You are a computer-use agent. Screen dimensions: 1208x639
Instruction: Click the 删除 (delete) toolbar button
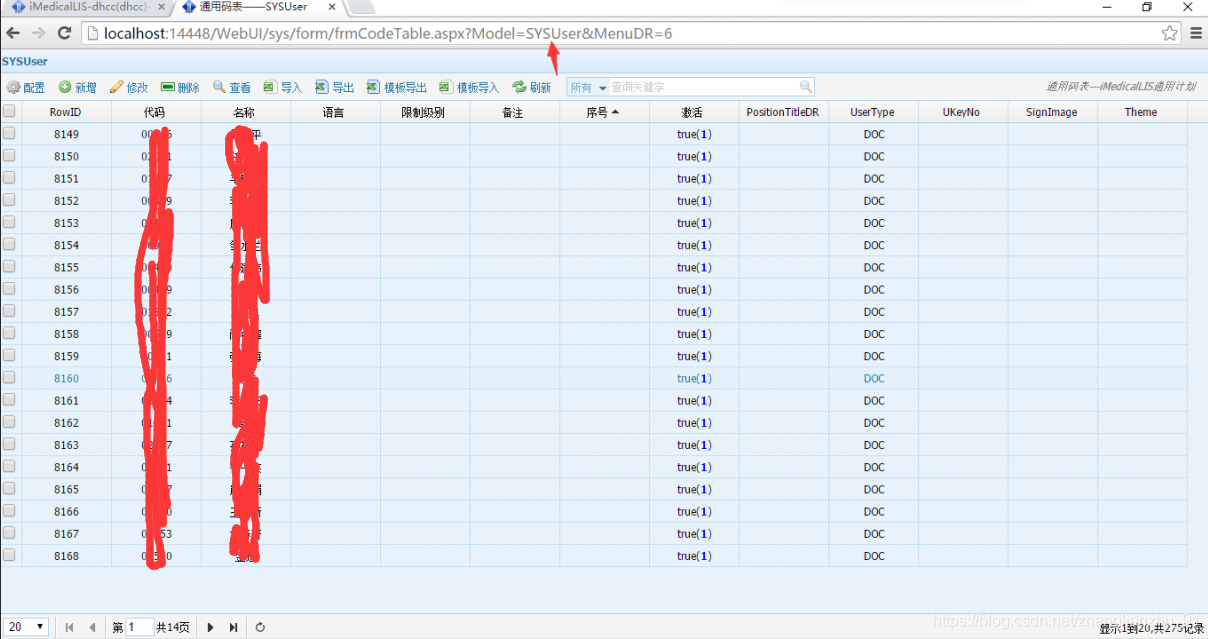pyautogui.click(x=181, y=88)
